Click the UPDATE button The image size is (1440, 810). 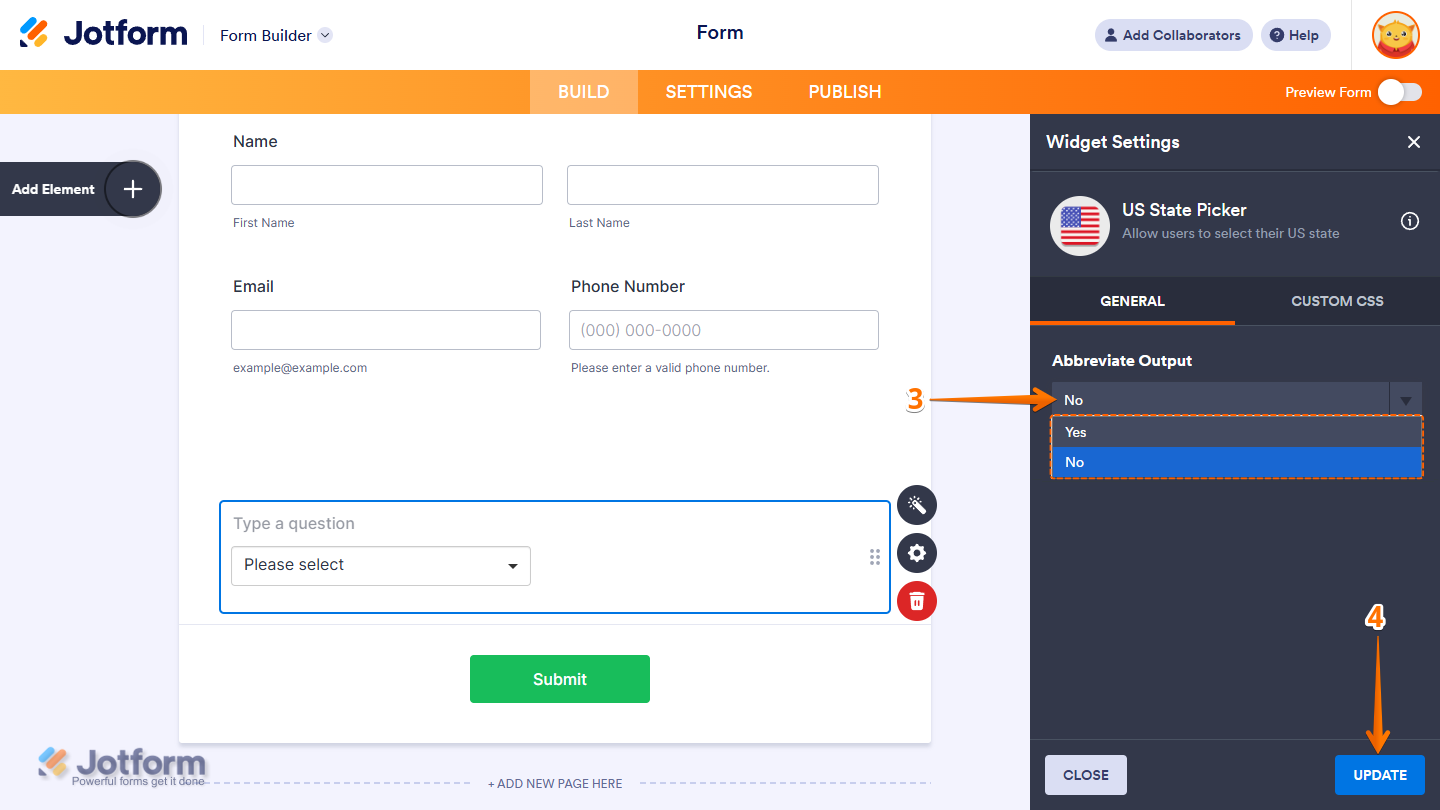pyautogui.click(x=1379, y=774)
